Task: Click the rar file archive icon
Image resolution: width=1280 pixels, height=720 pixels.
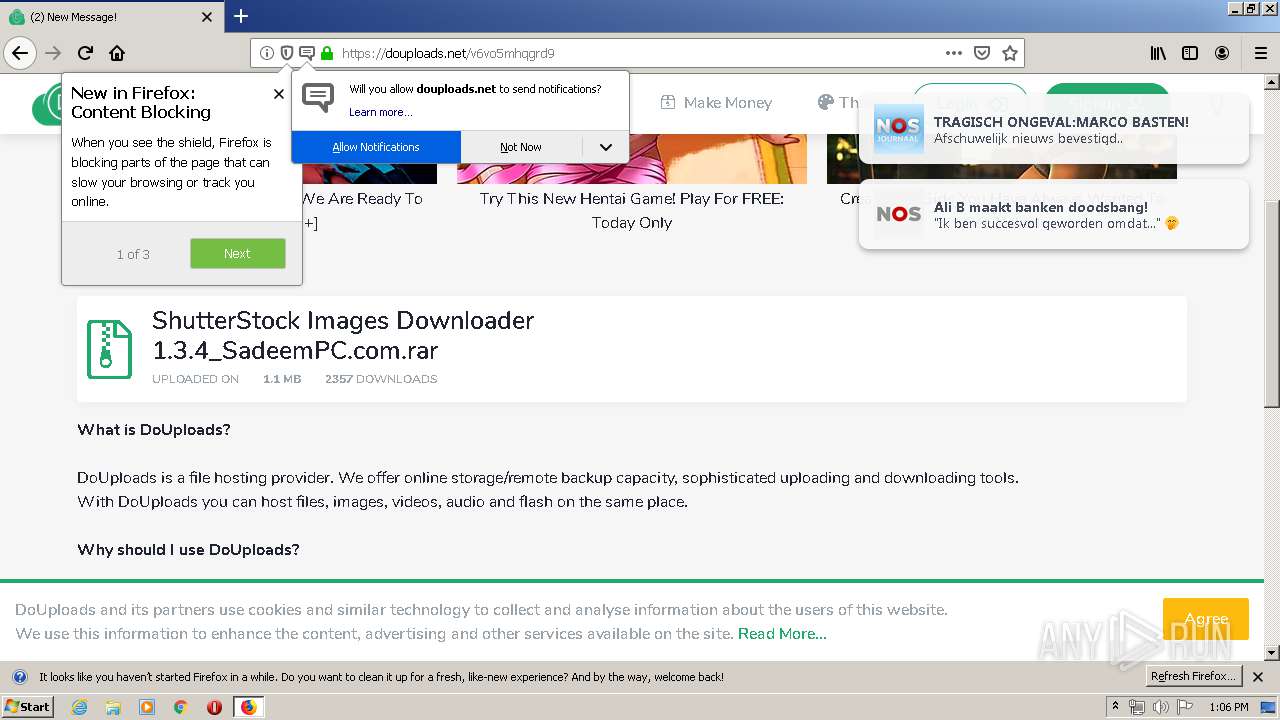Action: 109,349
